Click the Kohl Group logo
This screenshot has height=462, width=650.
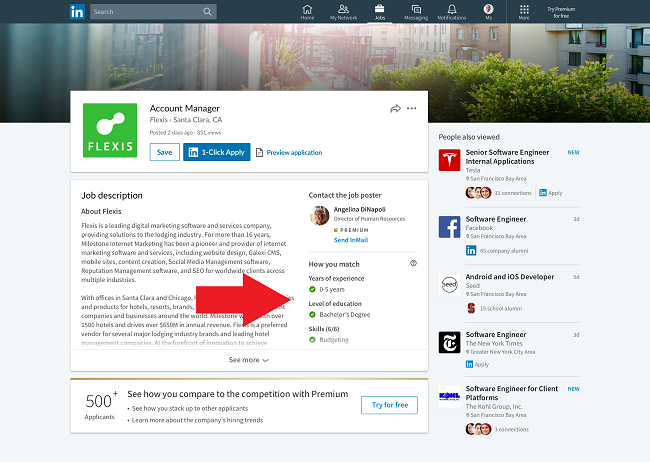pyautogui.click(x=449, y=396)
